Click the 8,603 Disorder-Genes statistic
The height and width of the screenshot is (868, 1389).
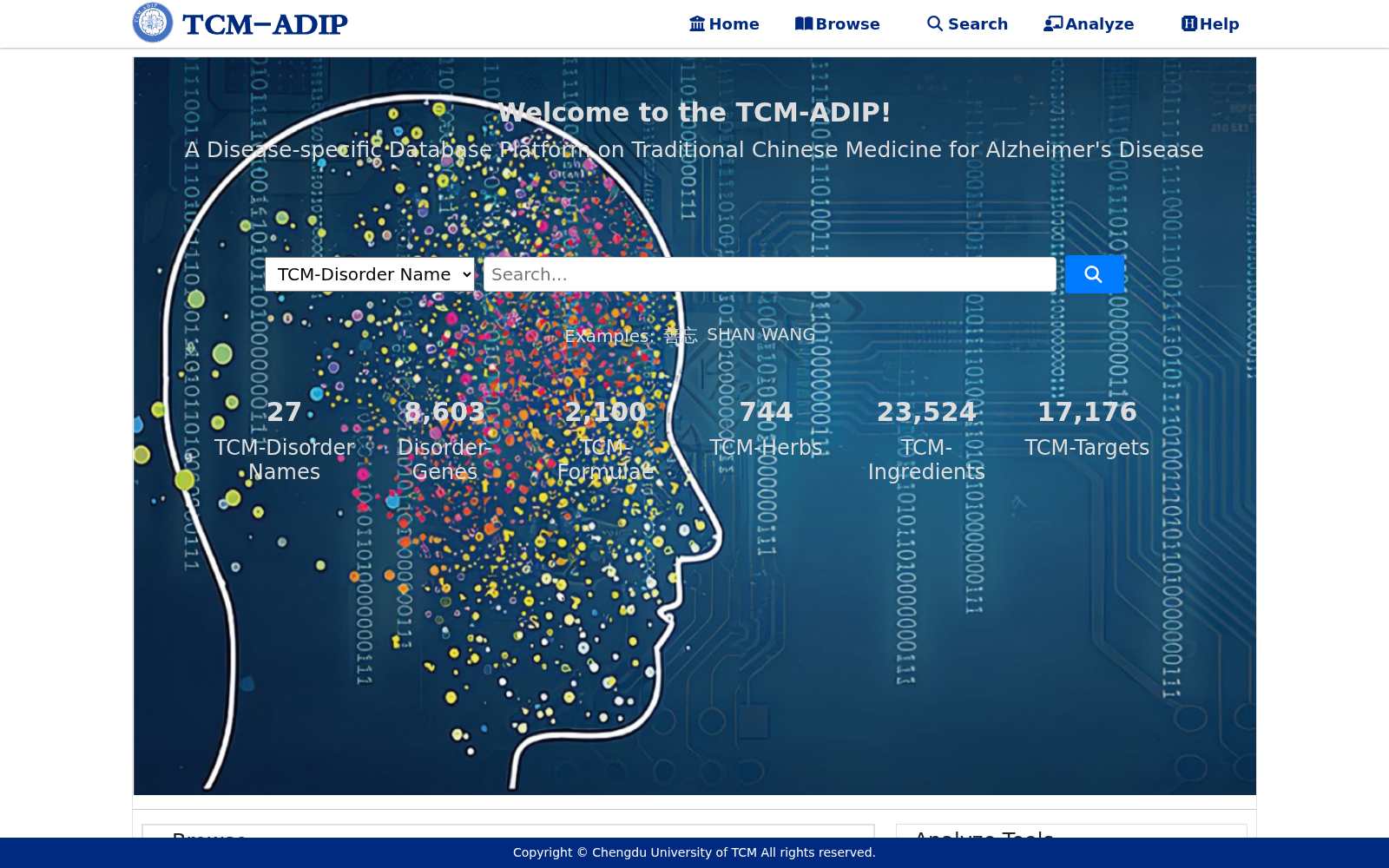point(444,441)
